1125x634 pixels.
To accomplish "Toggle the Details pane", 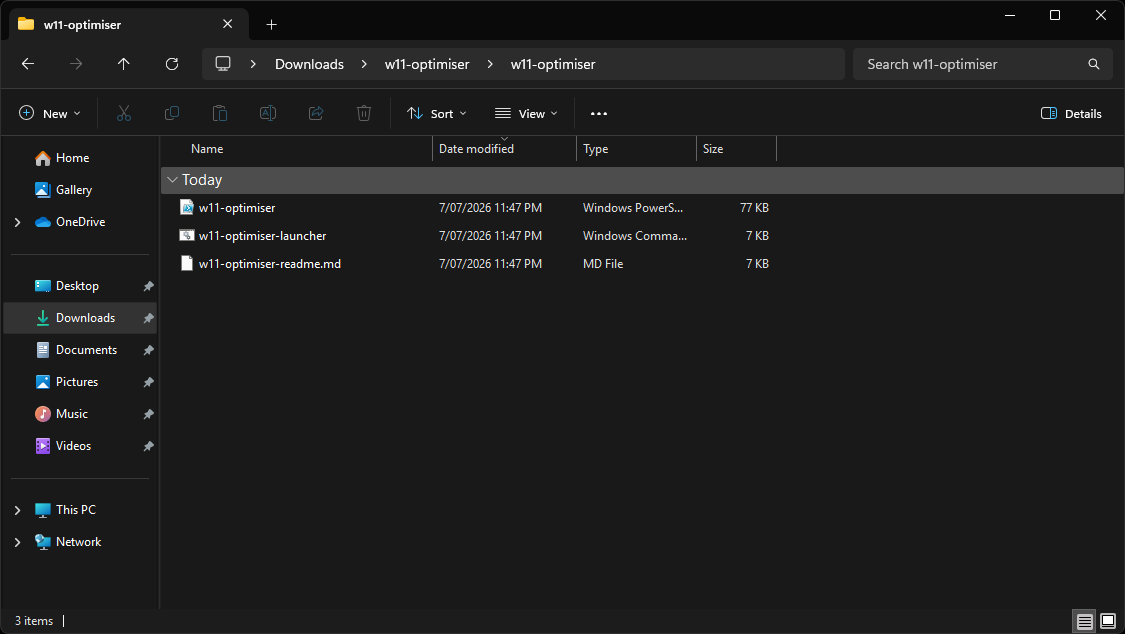I will tap(1070, 113).
